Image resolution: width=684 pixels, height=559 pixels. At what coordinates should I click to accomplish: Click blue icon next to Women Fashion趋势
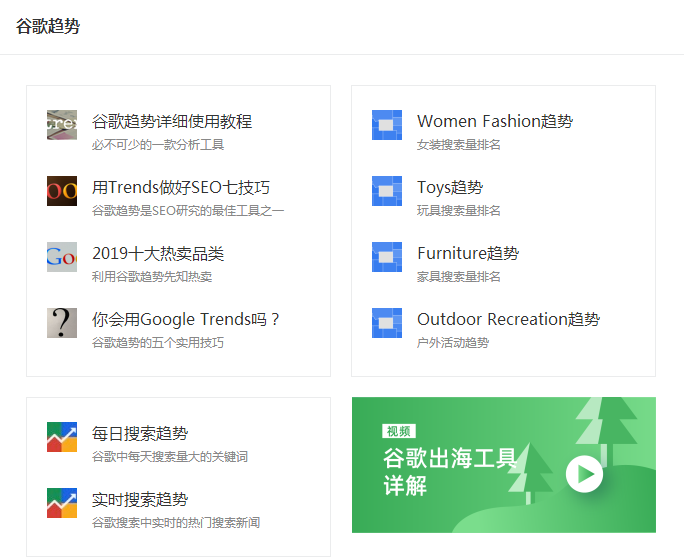(x=387, y=125)
